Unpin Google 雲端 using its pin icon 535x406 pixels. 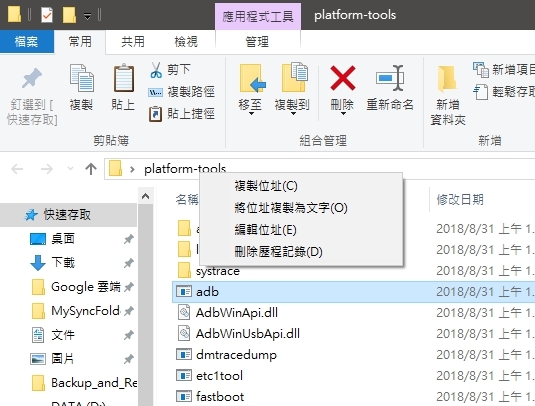pyautogui.click(x=129, y=287)
